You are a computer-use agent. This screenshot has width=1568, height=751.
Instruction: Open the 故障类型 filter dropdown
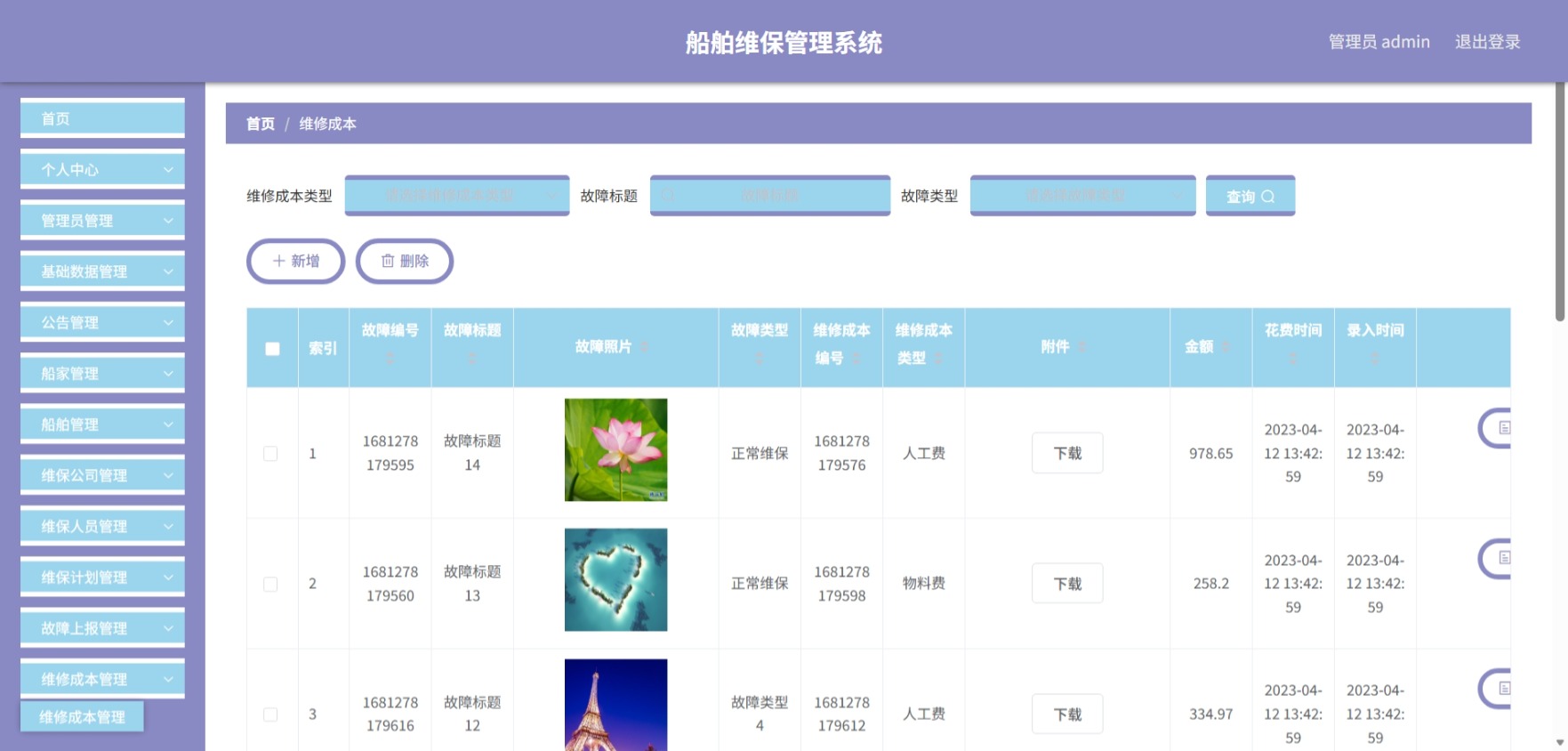click(x=1082, y=195)
